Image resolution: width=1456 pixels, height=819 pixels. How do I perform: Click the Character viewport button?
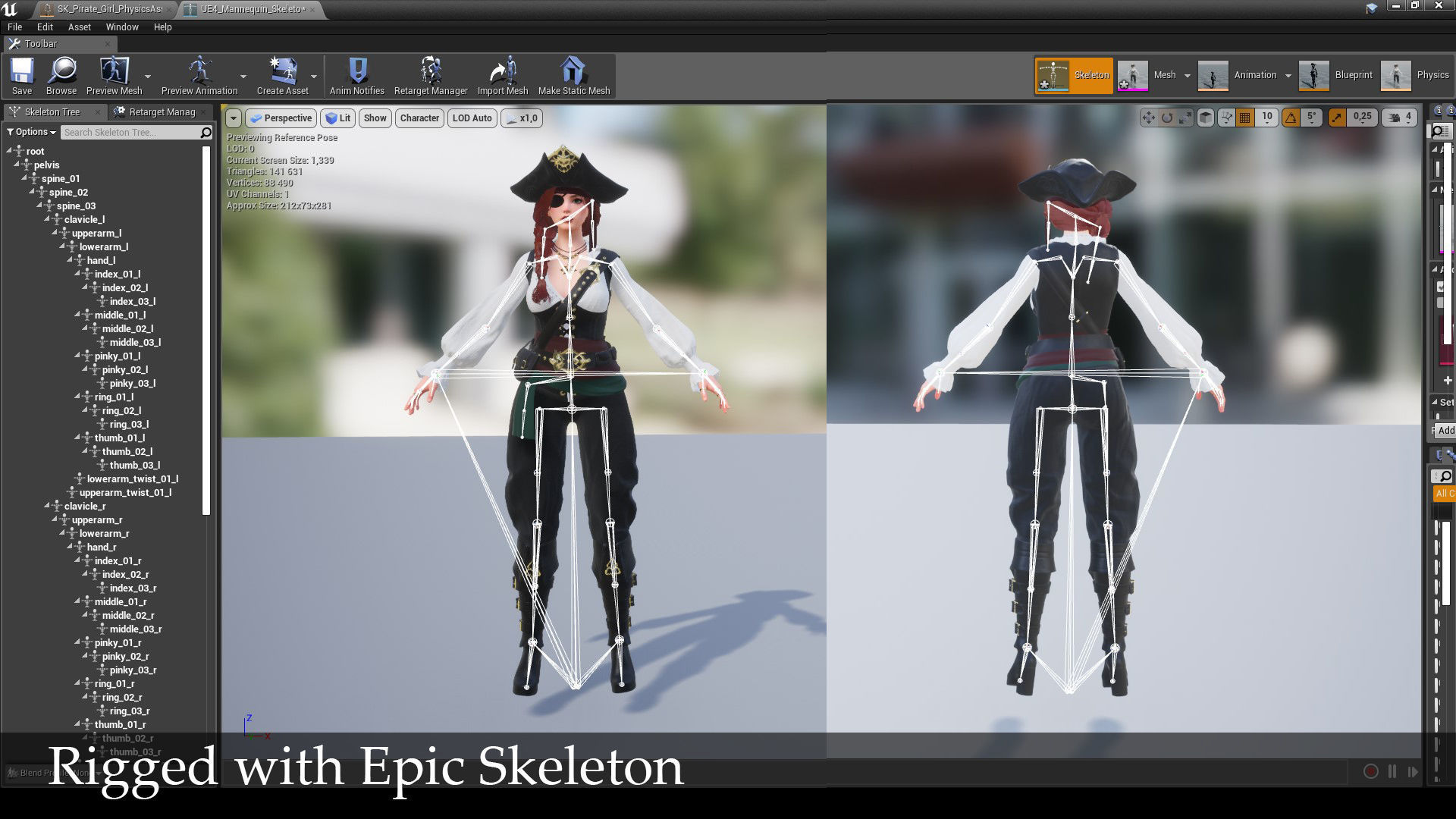pyautogui.click(x=419, y=118)
